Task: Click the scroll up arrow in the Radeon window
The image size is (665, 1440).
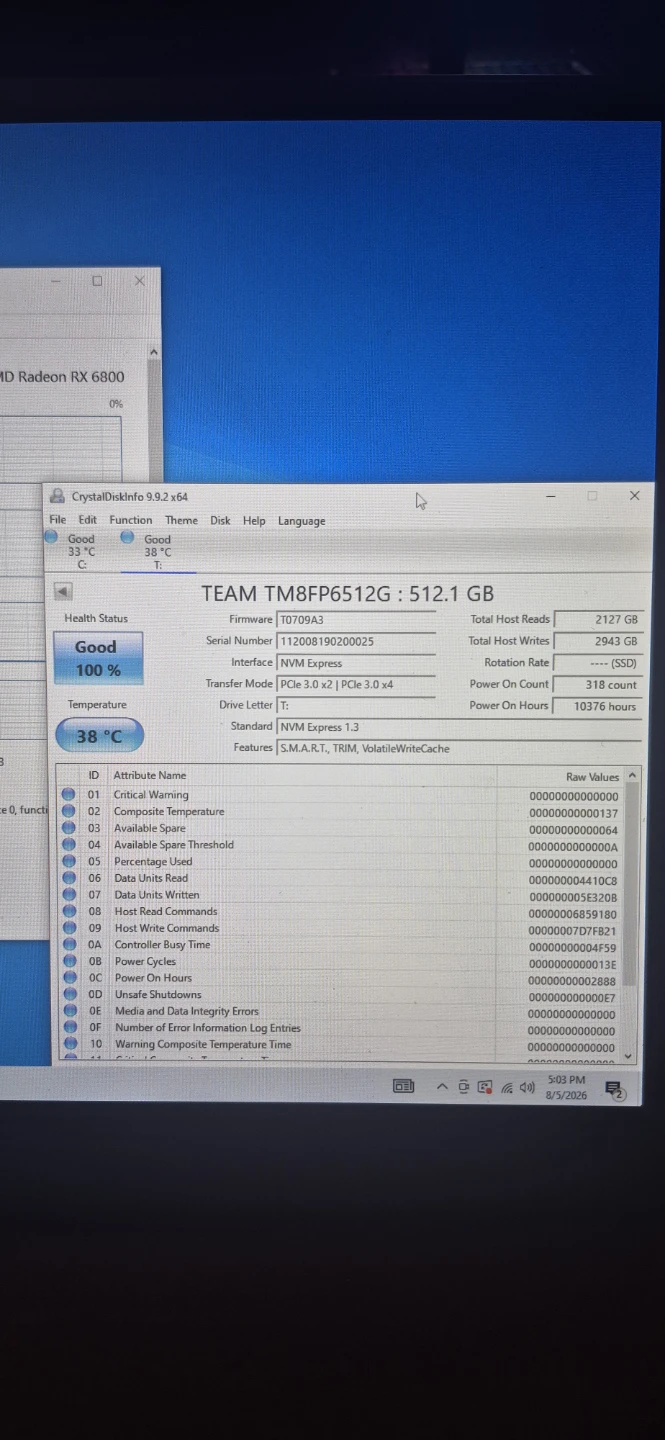Action: [153, 352]
